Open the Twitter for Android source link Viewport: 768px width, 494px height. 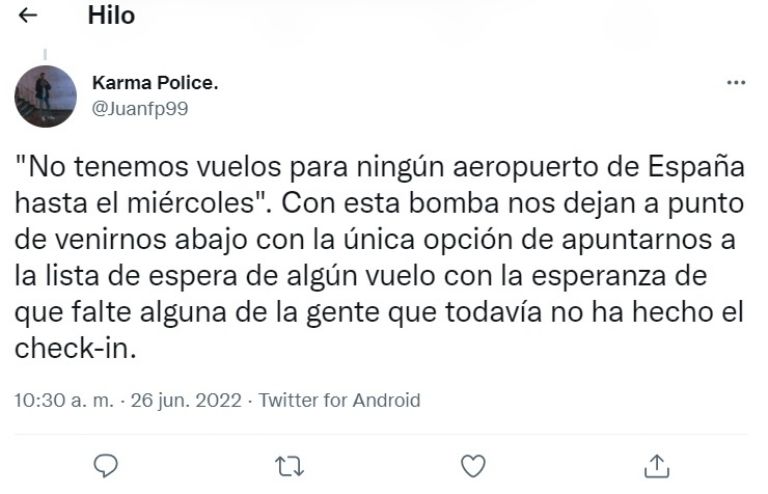[339, 400]
